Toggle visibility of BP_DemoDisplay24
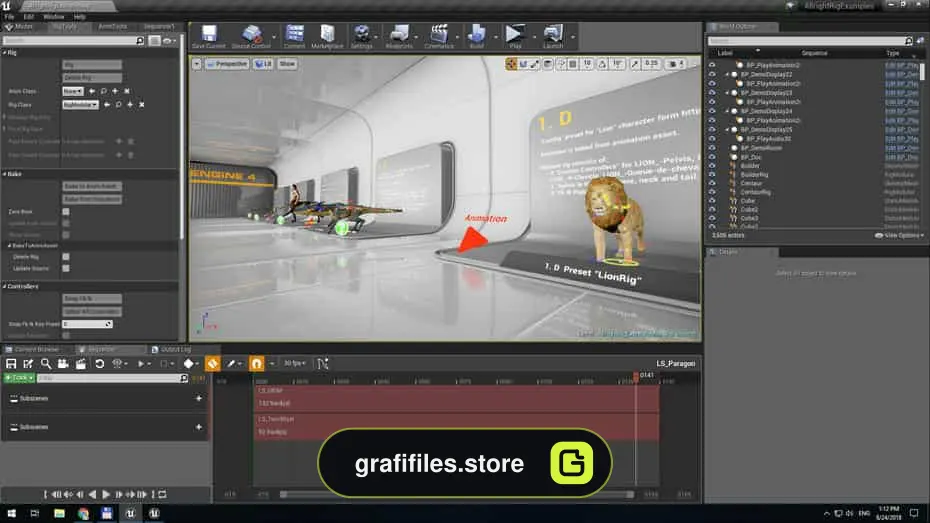The image size is (930, 523). click(x=712, y=111)
